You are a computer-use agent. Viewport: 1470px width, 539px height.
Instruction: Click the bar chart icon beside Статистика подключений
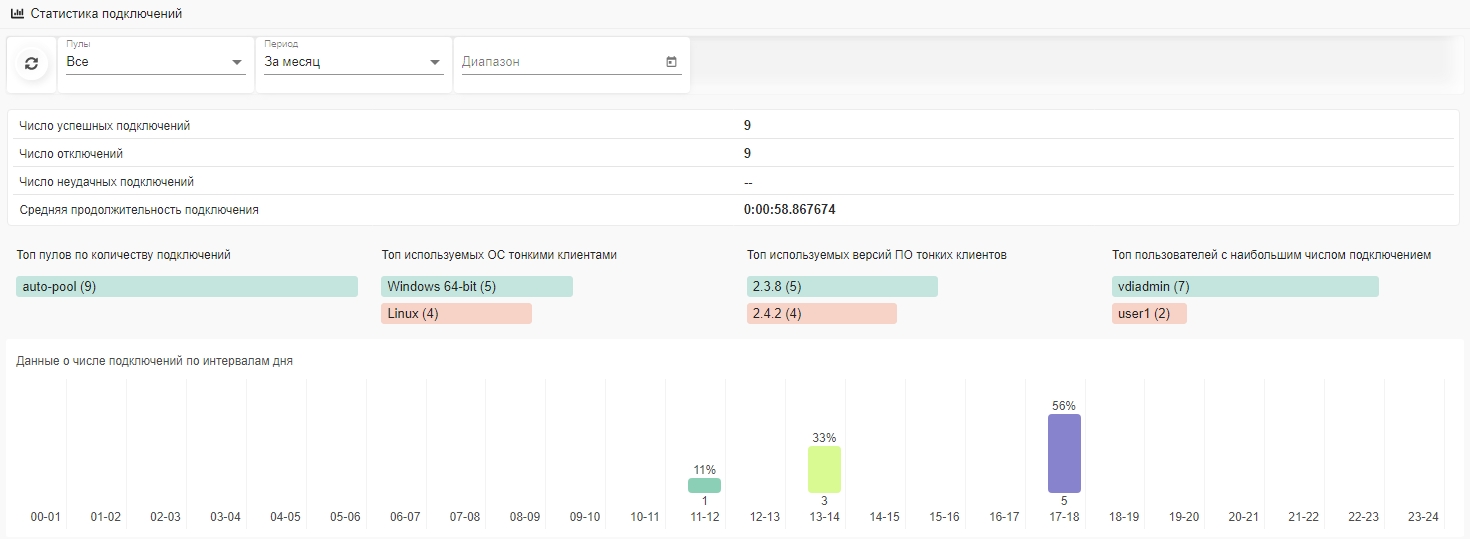(x=17, y=14)
